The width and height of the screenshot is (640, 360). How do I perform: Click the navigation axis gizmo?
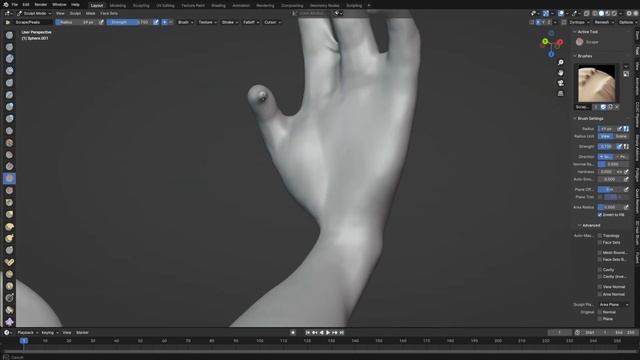point(552,43)
